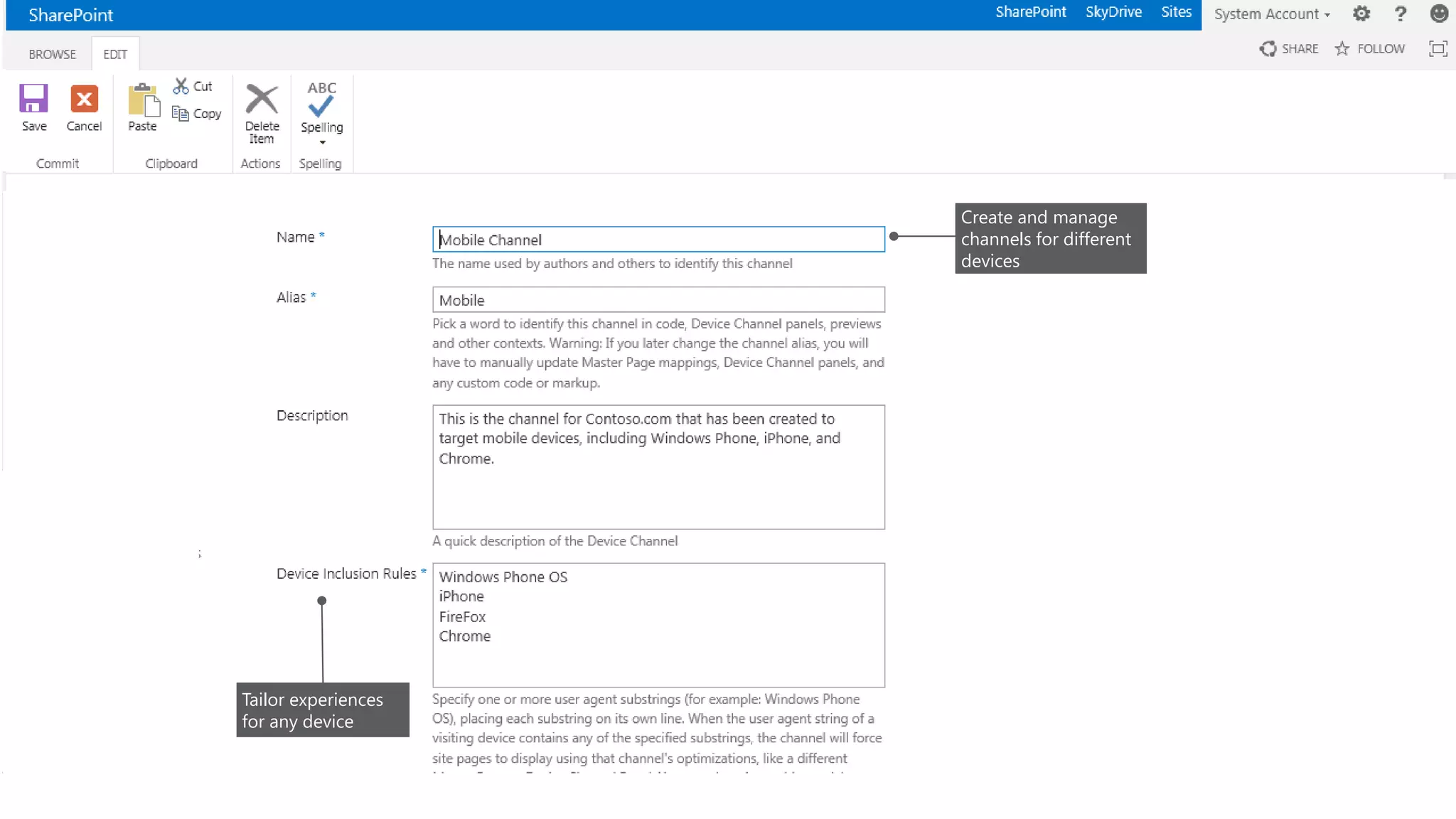Run the Spelling check icon
The width and height of the screenshot is (1456, 819).
[x=321, y=99]
